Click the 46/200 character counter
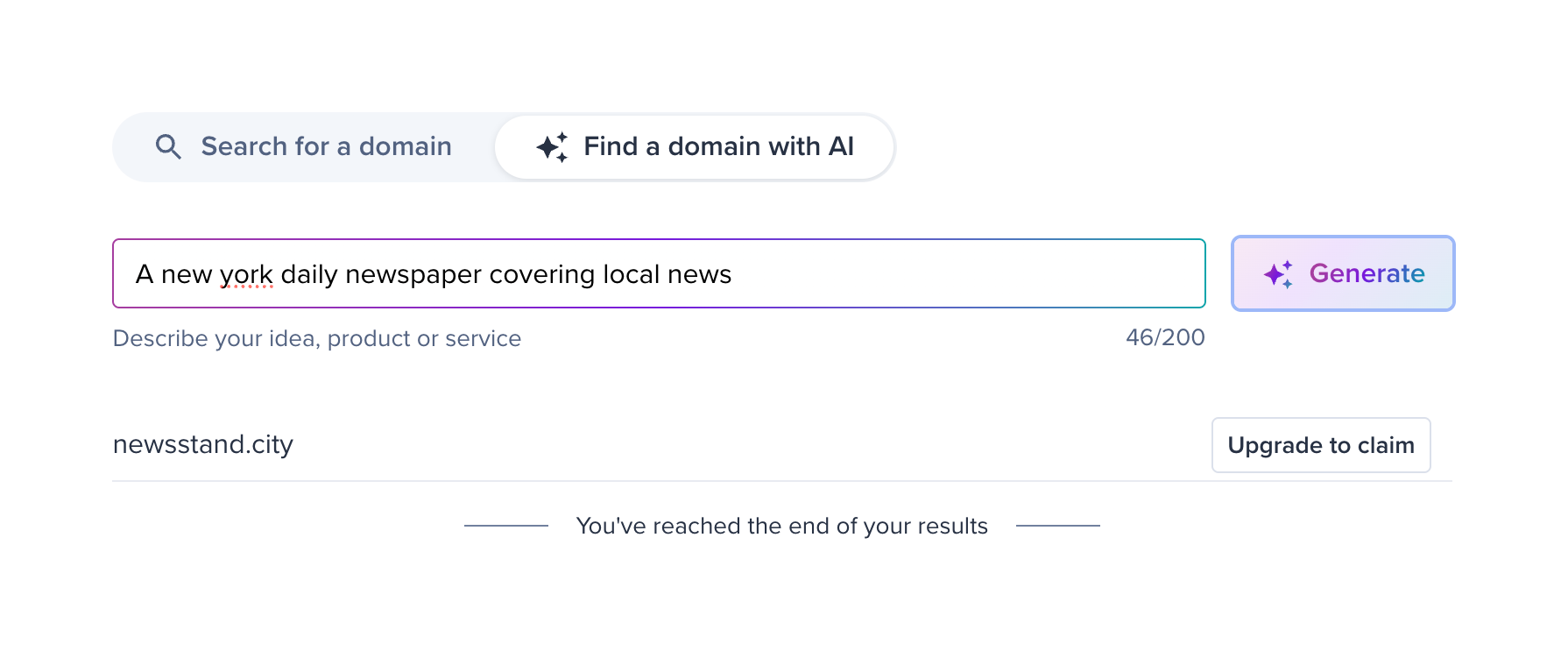The image size is (1568, 651). point(1165,337)
